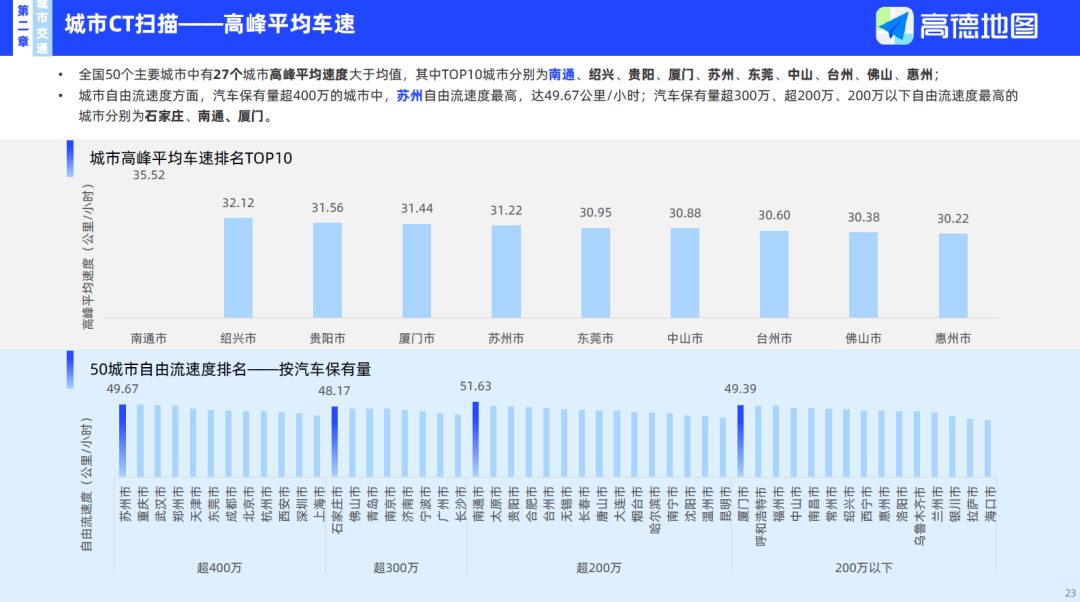Click the 惠州市 axis label in TOP10 chart
The width and height of the screenshot is (1080, 602).
click(x=953, y=339)
